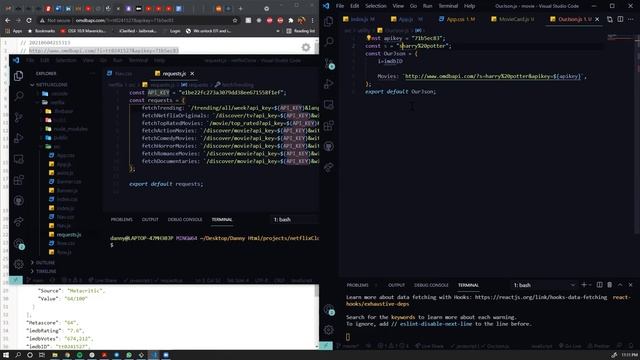Open Manage gear in the left VS Code window

pos(18,264)
